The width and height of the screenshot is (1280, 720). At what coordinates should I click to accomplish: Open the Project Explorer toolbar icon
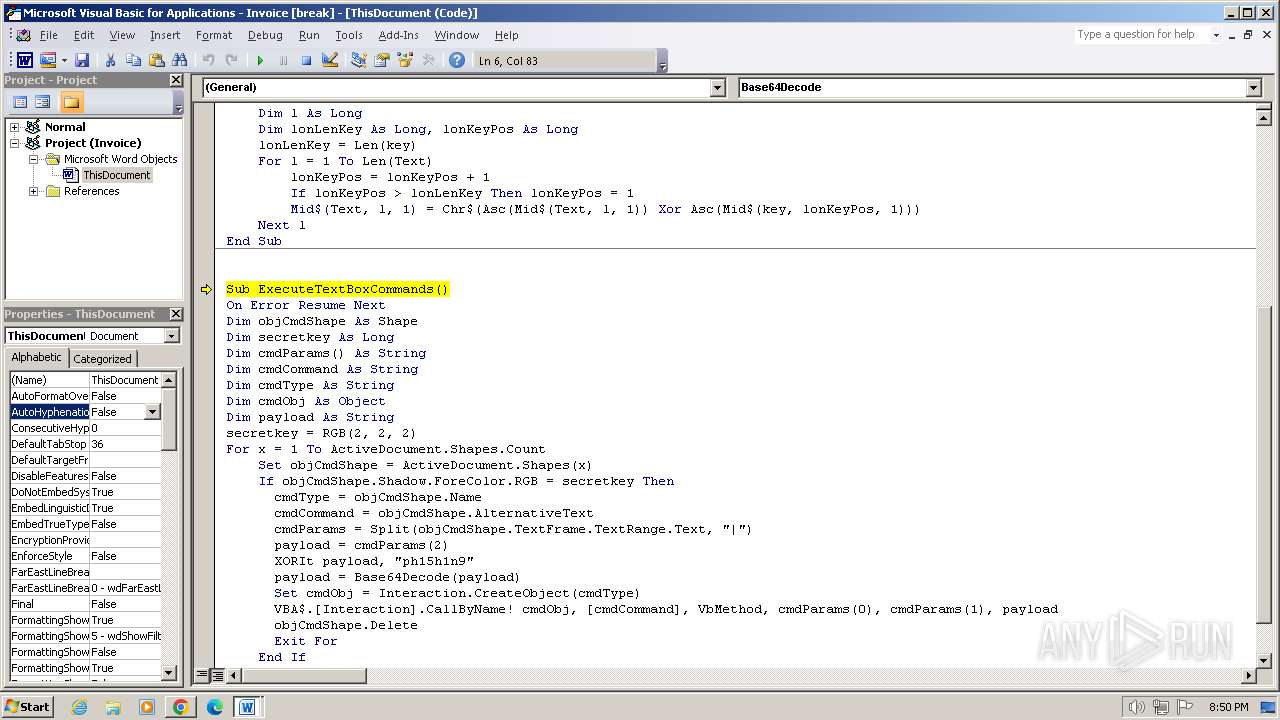358,61
